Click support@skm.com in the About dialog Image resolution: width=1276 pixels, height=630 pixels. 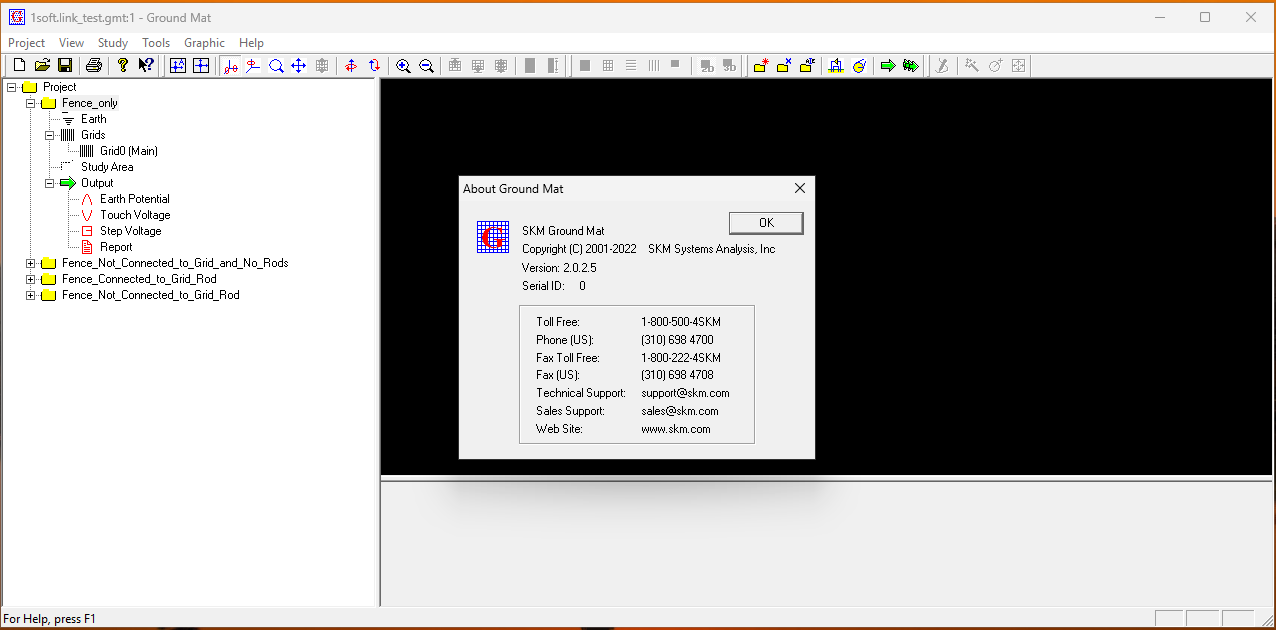click(685, 393)
